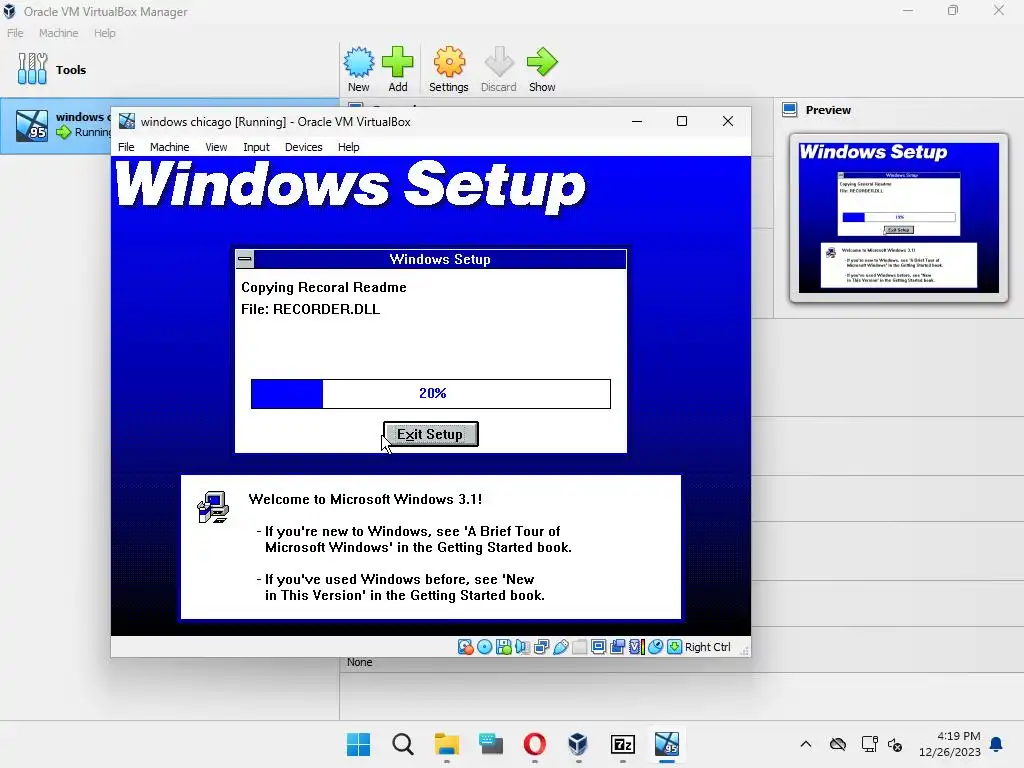Click the 20% setup progress bar

pyautogui.click(x=430, y=393)
